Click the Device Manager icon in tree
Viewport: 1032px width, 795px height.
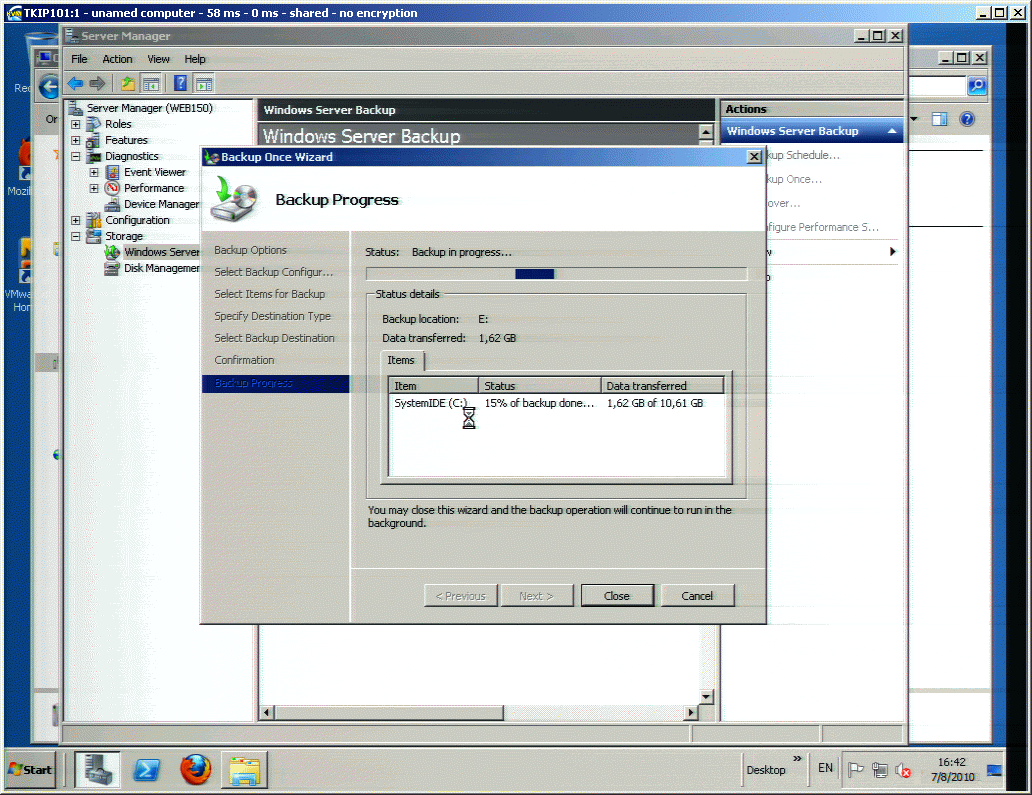113,204
